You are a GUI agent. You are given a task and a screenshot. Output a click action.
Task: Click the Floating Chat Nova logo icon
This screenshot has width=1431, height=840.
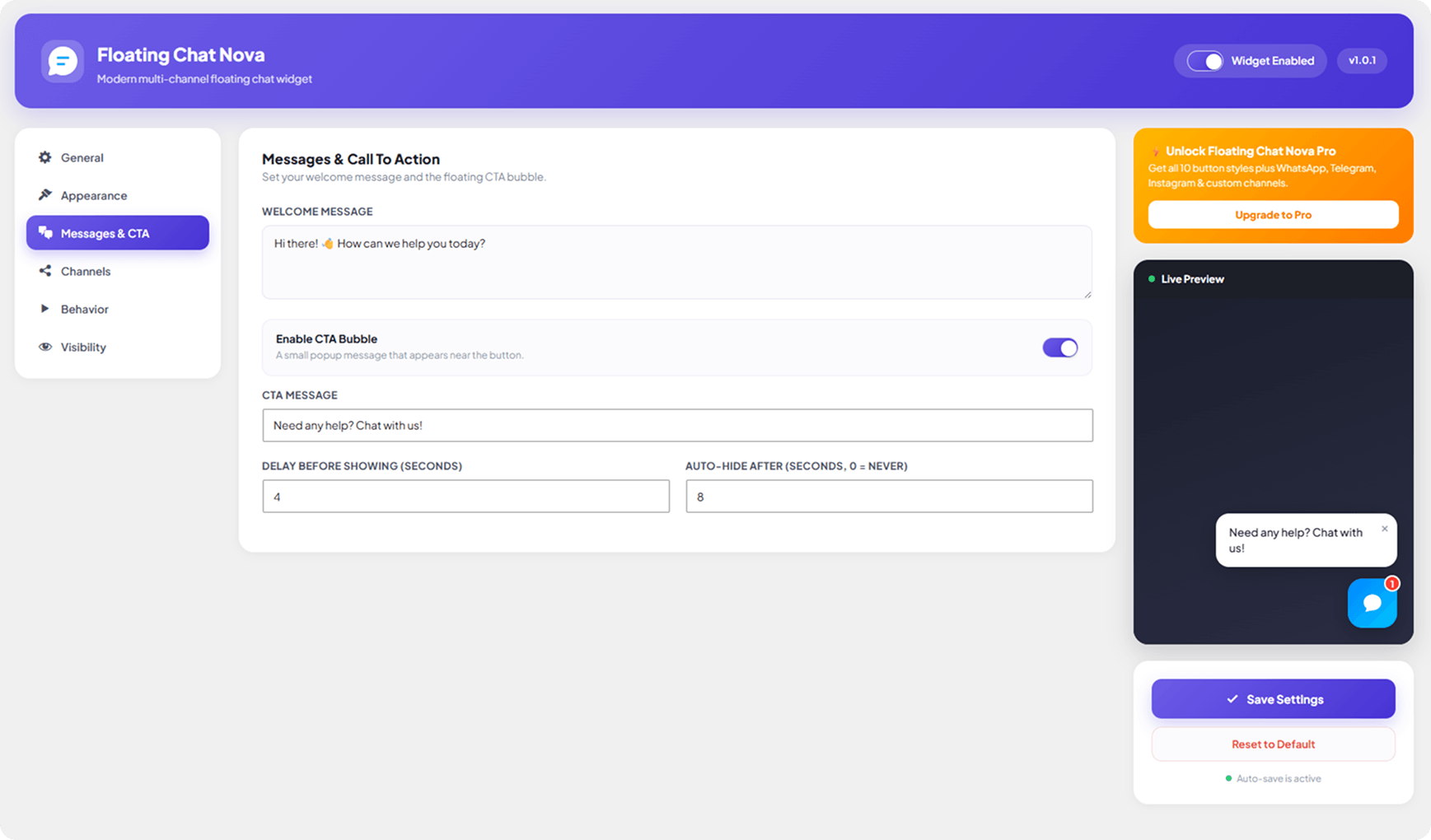(x=63, y=61)
